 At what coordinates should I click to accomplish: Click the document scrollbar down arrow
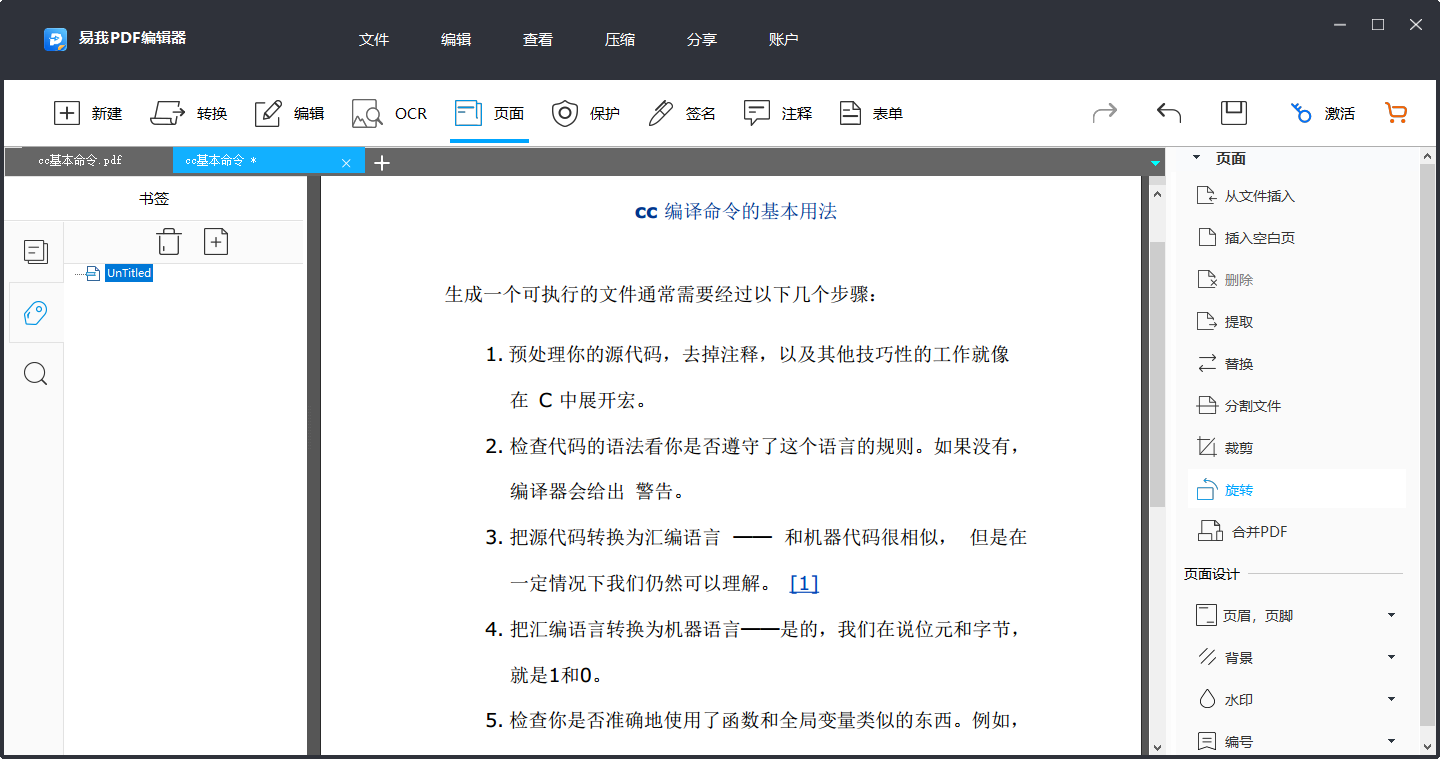(1157, 747)
